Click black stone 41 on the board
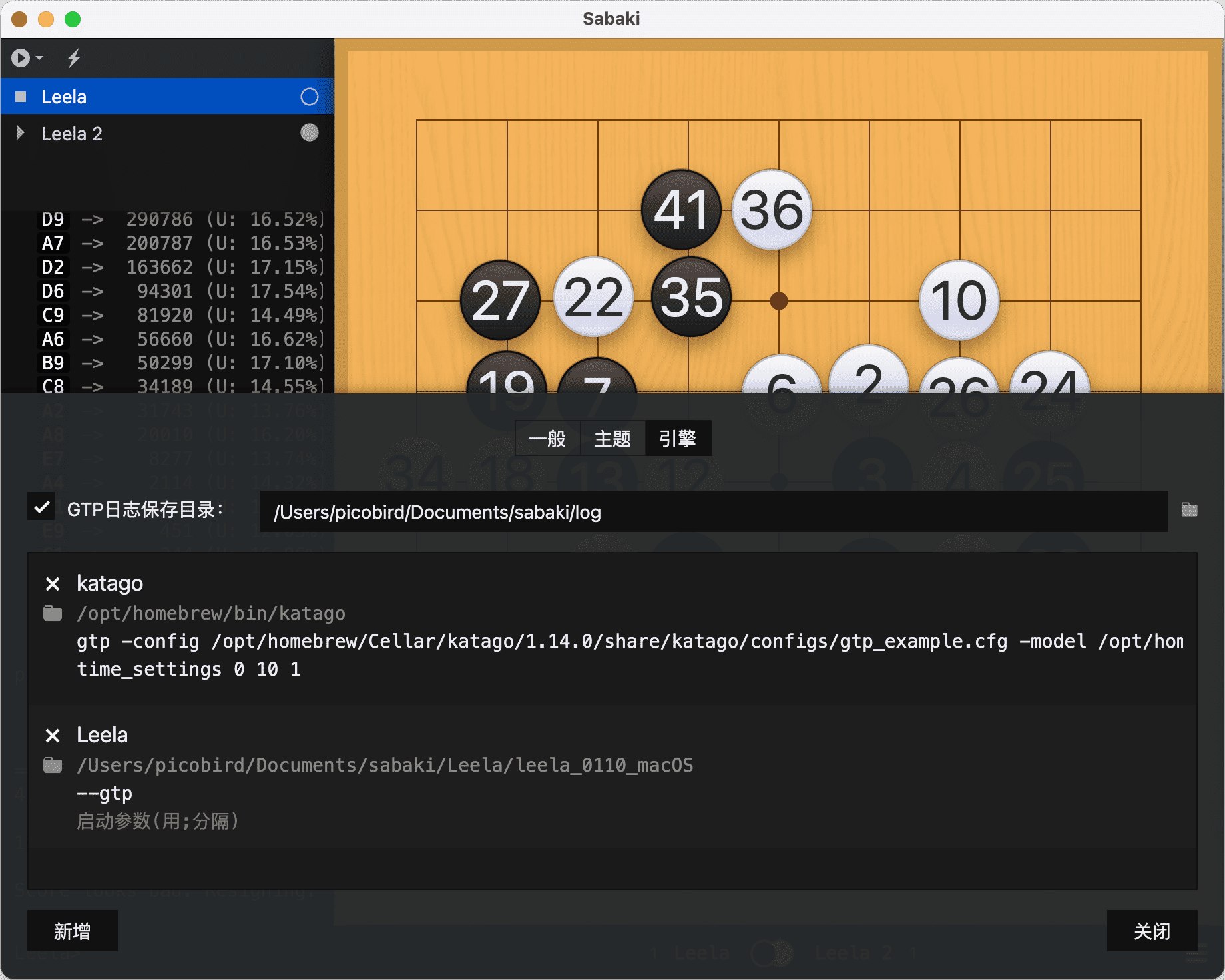This screenshot has width=1225, height=980. click(681, 210)
